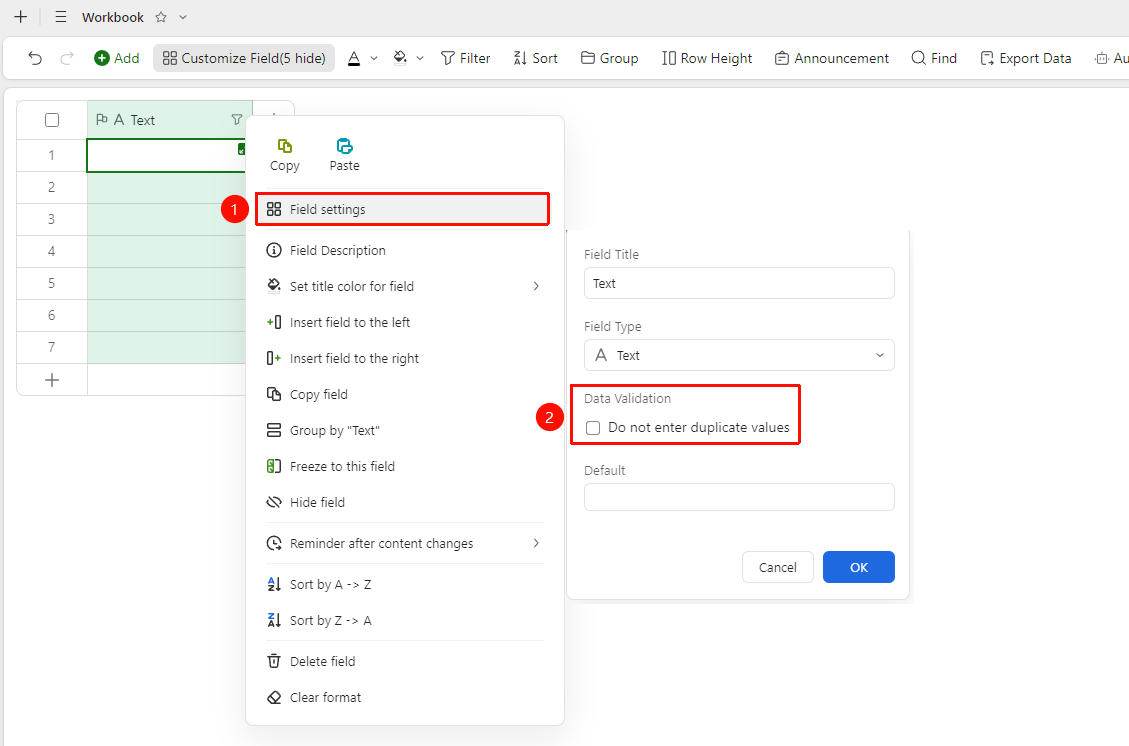Add a new row with the plus below row 7
The image size is (1129, 746).
click(x=52, y=379)
